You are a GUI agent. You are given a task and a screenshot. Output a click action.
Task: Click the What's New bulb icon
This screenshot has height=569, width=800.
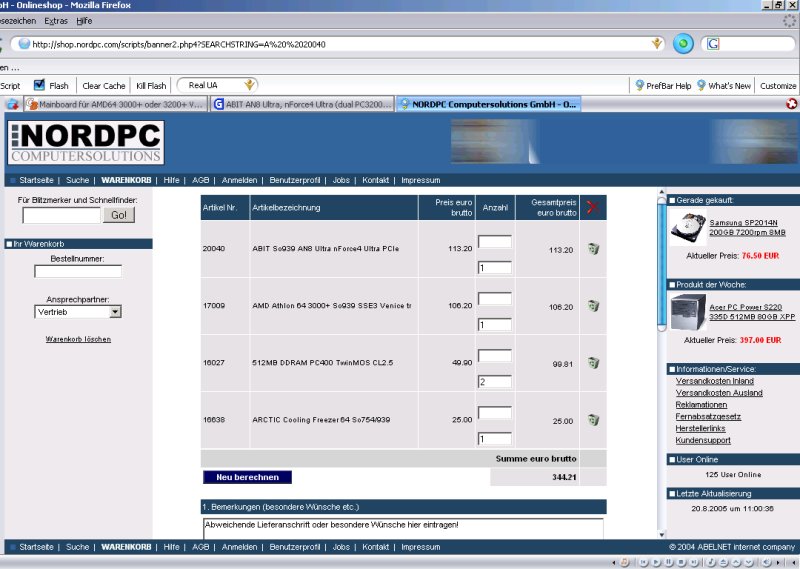click(701, 85)
